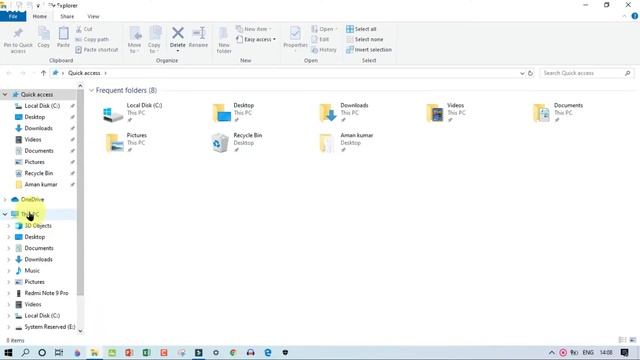Click the taskbar Search icon

click(25, 353)
